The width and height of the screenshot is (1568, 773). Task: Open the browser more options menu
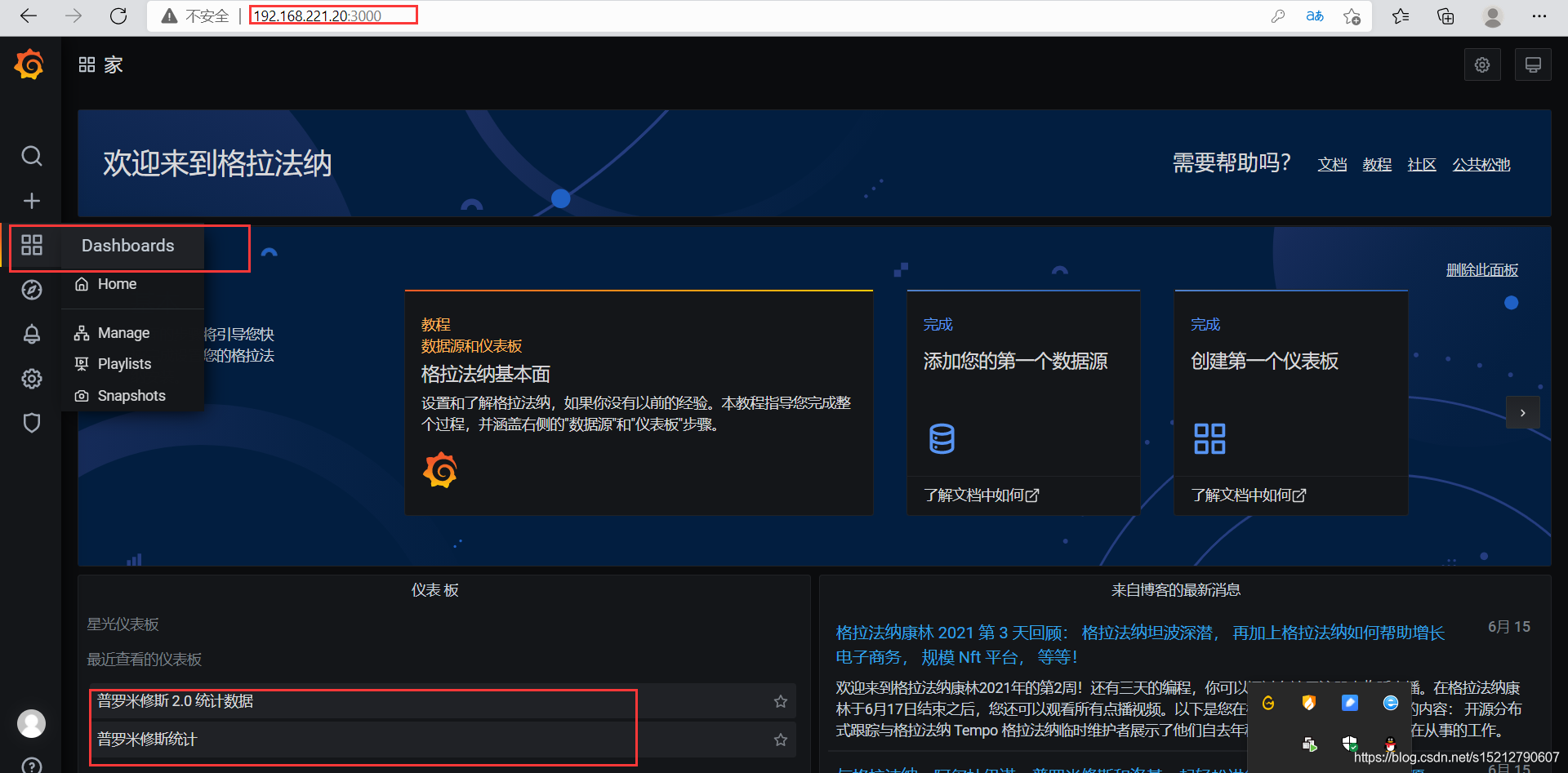[x=1540, y=16]
